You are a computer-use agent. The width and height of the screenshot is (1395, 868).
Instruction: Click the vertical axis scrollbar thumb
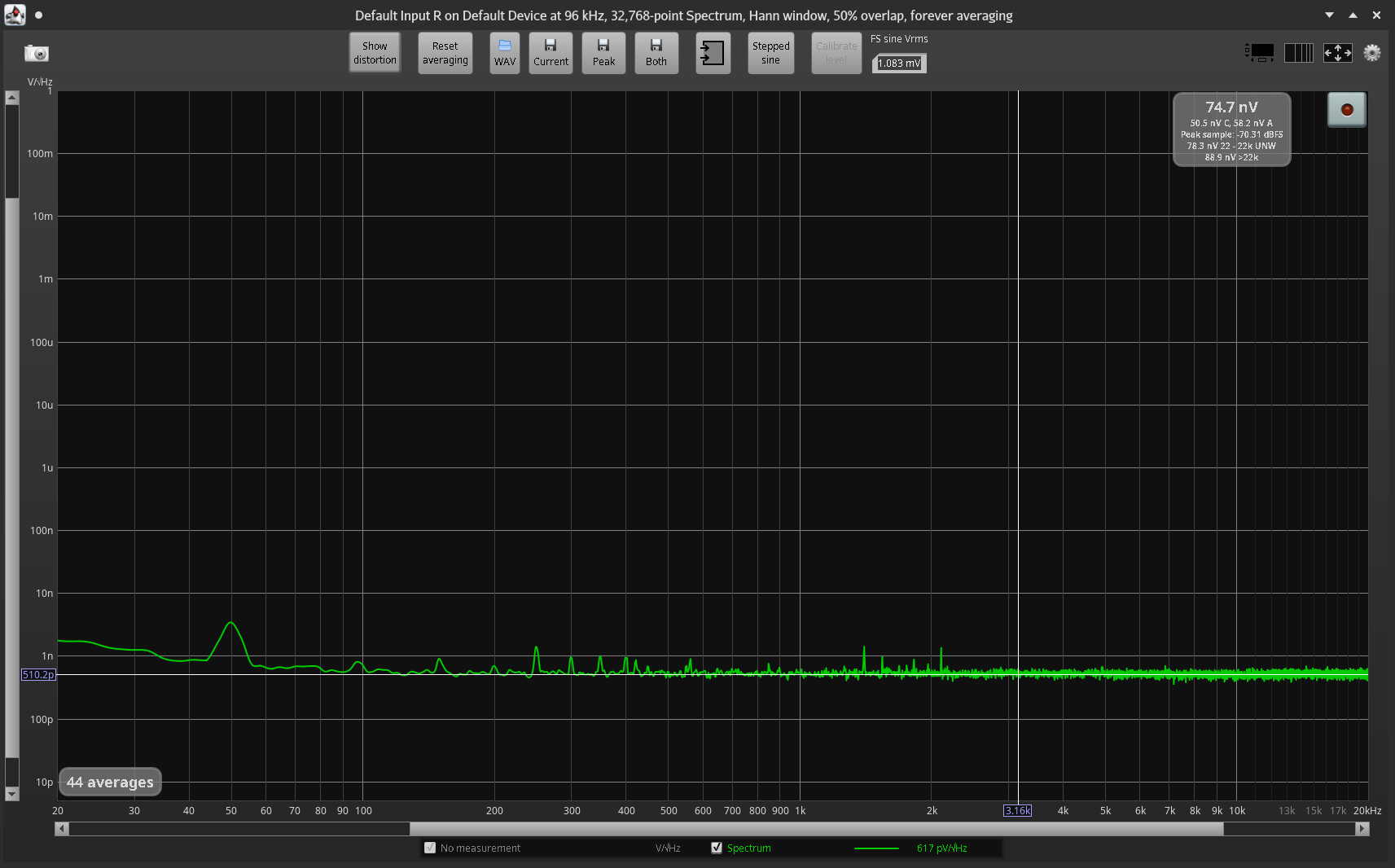click(11, 478)
